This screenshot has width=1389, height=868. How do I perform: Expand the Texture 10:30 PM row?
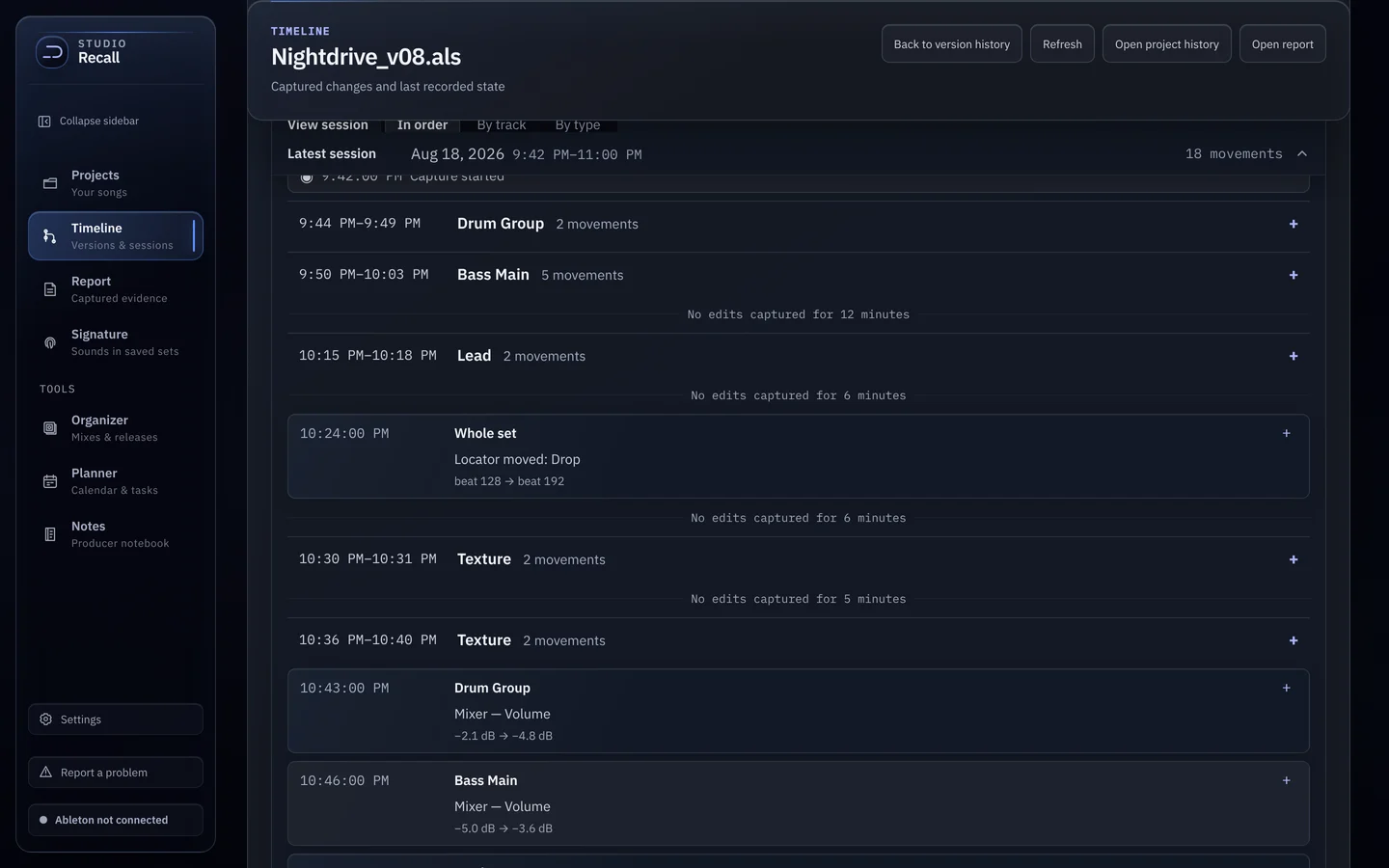point(1294,559)
